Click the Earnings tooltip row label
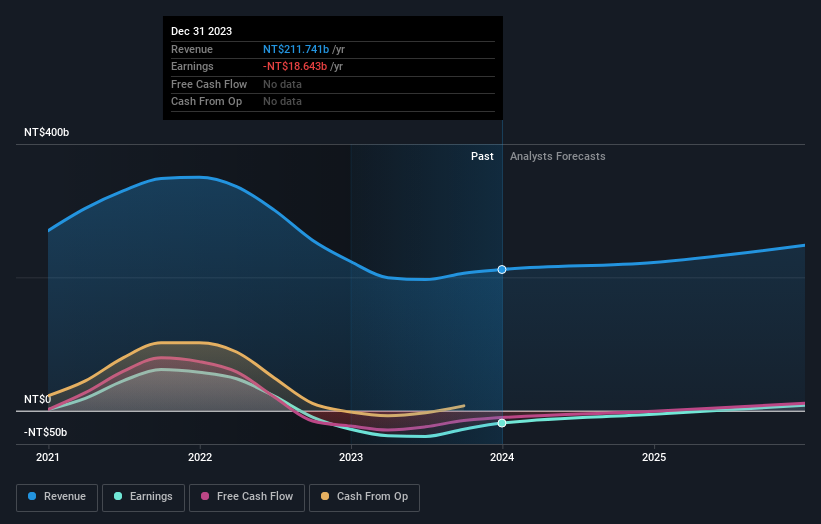The image size is (821, 524). coord(192,66)
